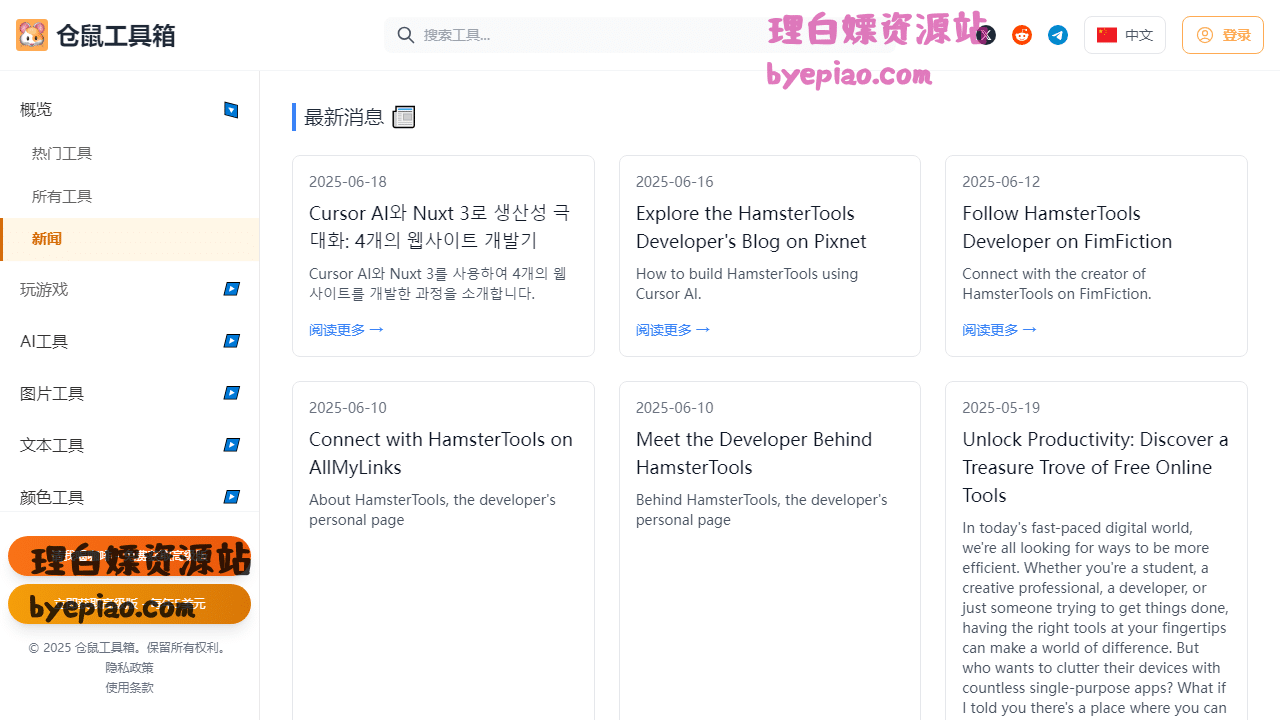The width and height of the screenshot is (1280, 720).
Task: Expand the 图片工具 sidebar category
Action: pyautogui.click(x=231, y=393)
